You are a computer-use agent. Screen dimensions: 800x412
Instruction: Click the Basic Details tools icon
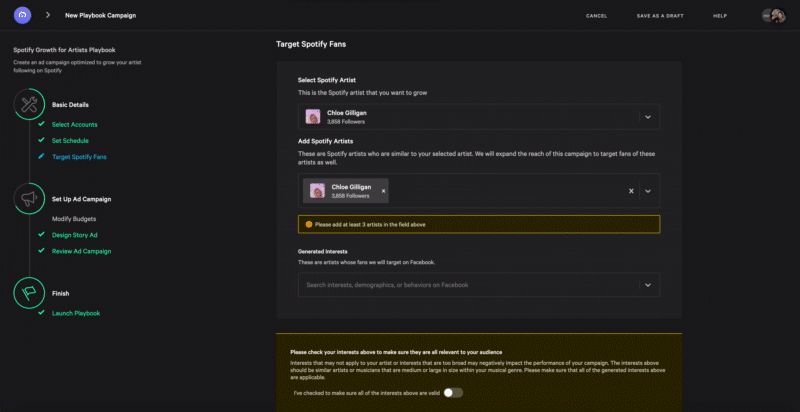click(27, 104)
